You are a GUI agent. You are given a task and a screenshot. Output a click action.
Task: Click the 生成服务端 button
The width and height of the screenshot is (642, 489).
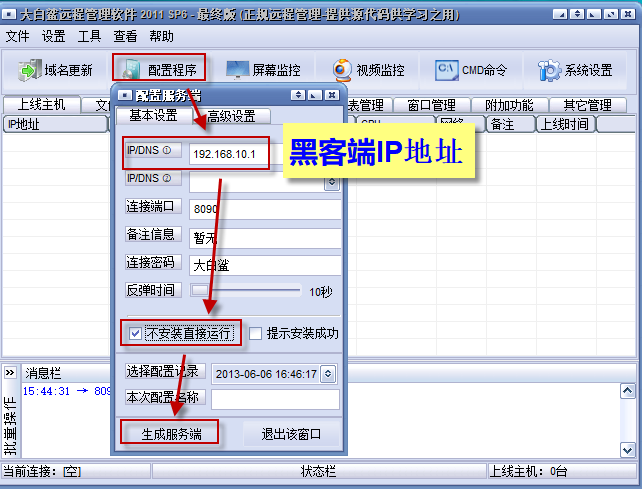[x=169, y=433]
